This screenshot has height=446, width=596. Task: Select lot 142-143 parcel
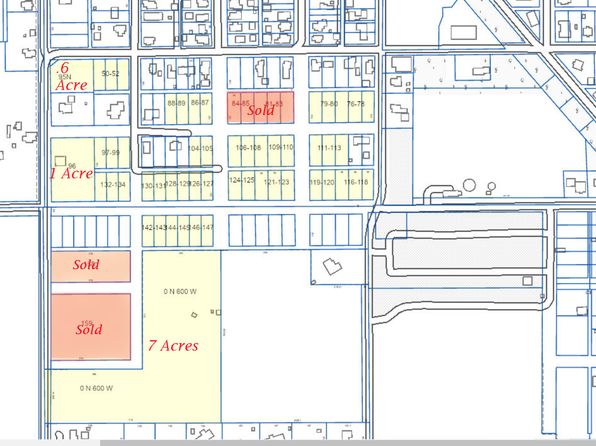[x=154, y=231]
